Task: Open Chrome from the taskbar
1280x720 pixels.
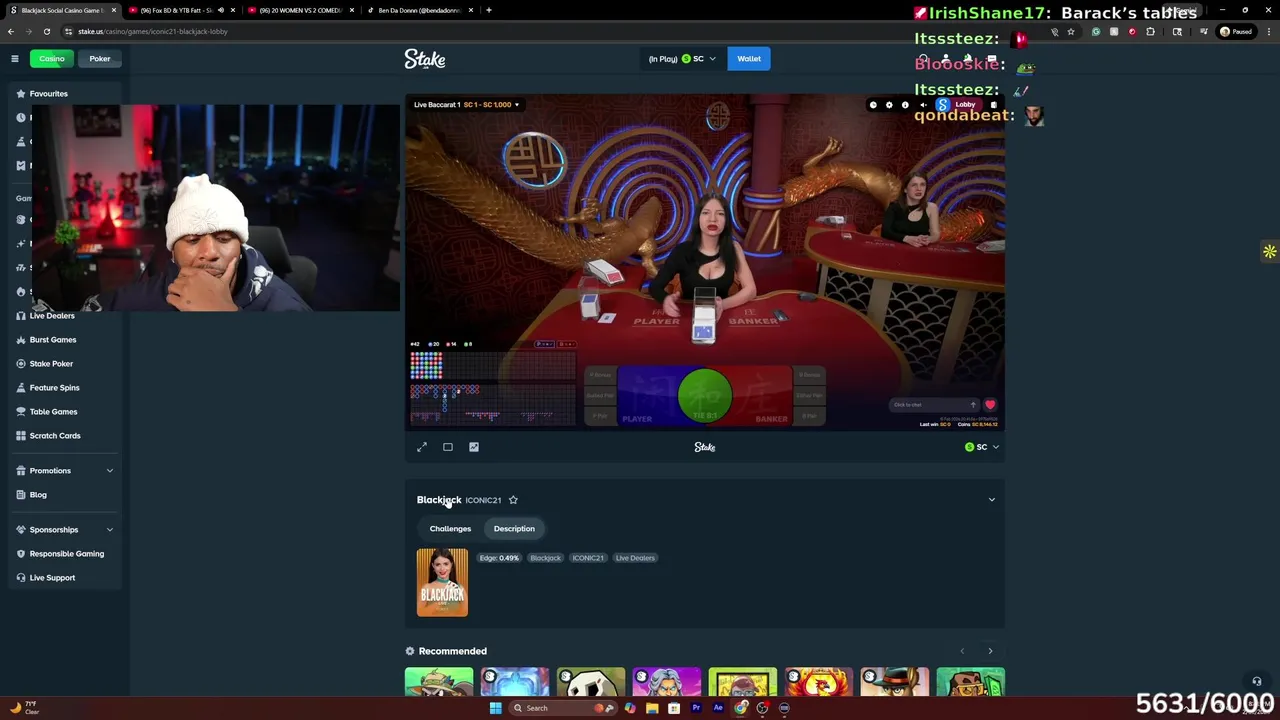Action: click(x=740, y=708)
